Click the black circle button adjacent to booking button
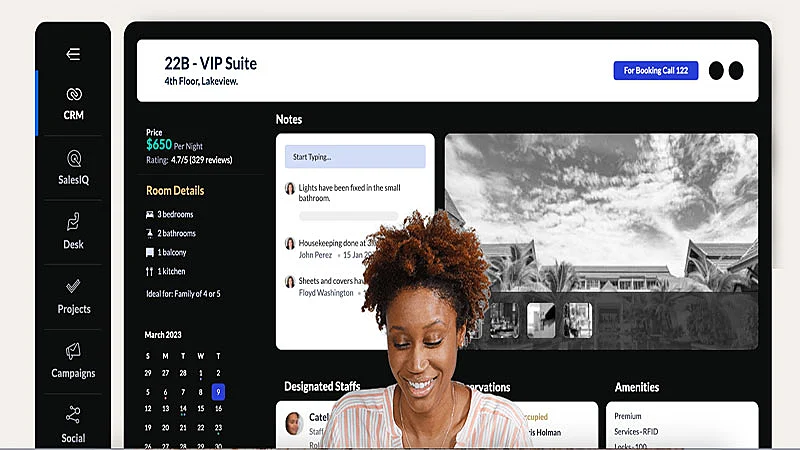The width and height of the screenshot is (800, 450). point(716,70)
